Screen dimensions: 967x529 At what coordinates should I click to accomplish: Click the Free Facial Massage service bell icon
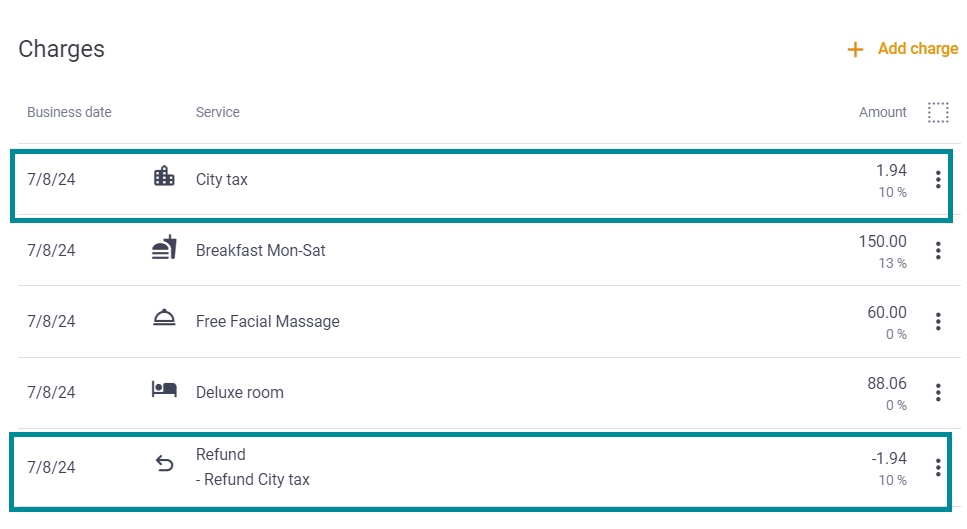[164, 318]
